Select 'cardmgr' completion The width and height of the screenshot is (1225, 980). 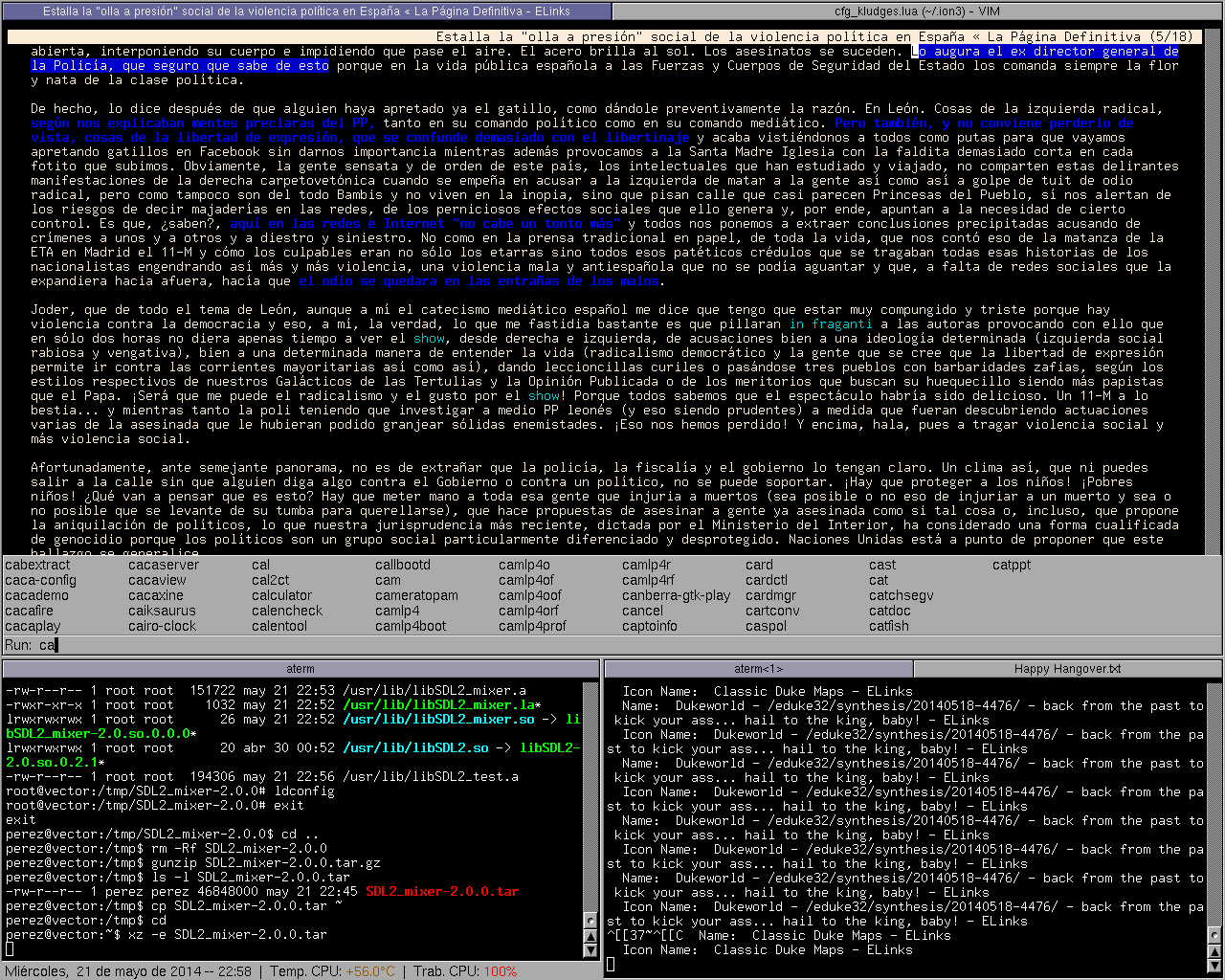coord(770,595)
